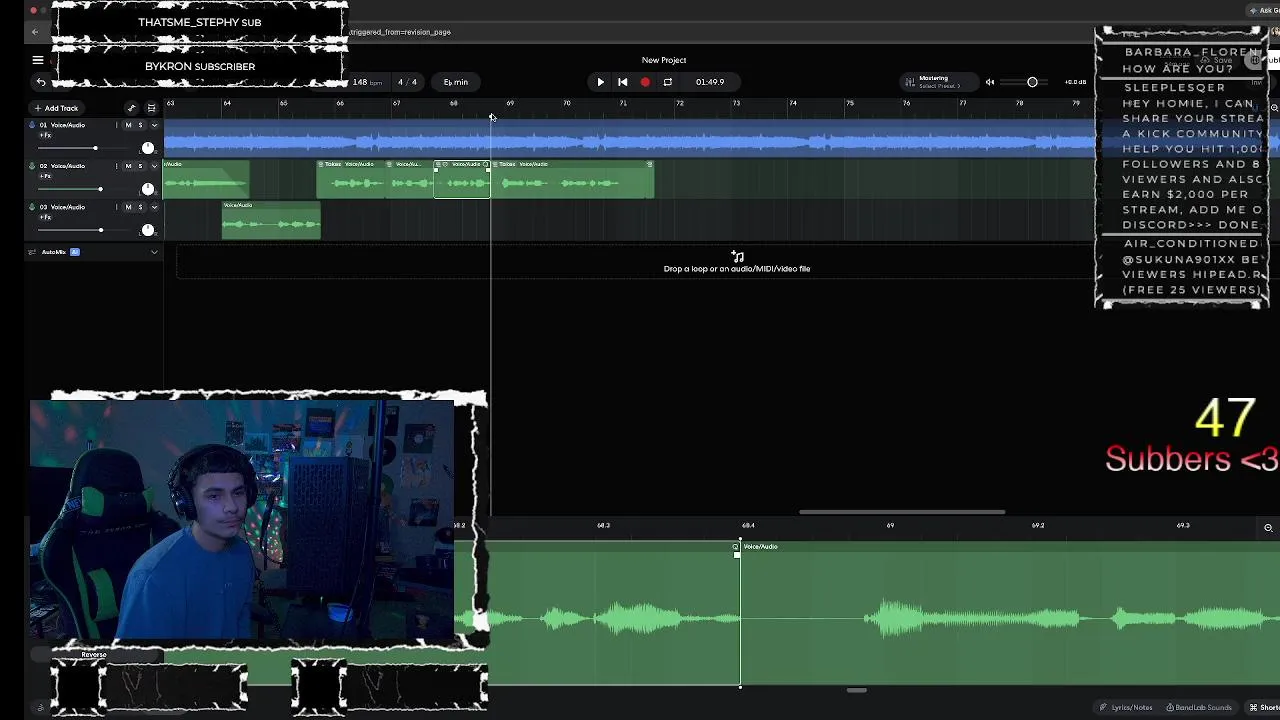This screenshot has height=720, width=1280.
Task: Mute master output speaker icon
Action: click(x=990, y=82)
